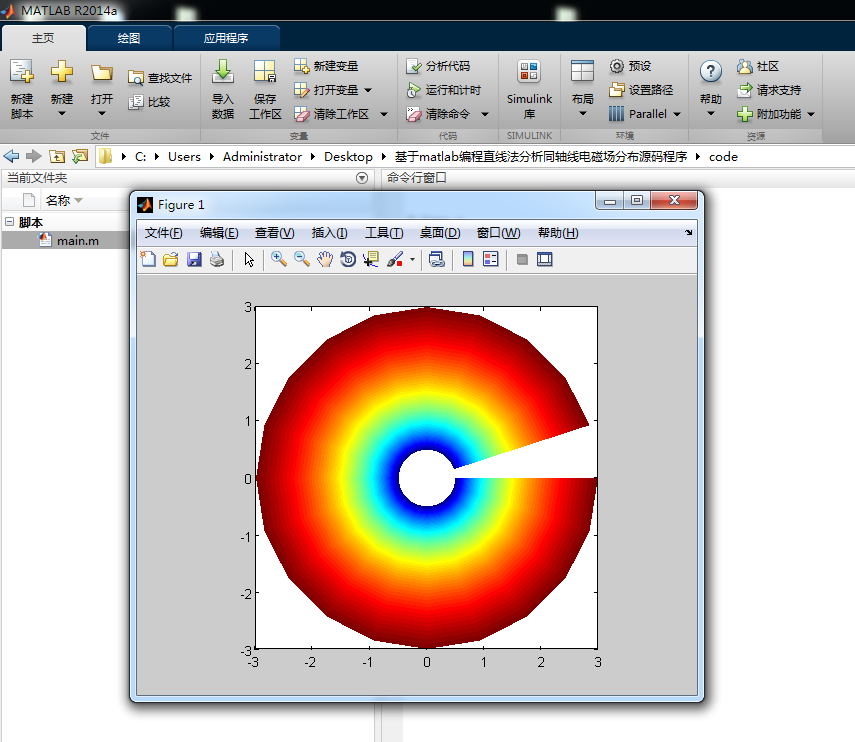Image resolution: width=855 pixels, height=742 pixels.
Task: Click Browse for folder button
Action: click(80, 157)
